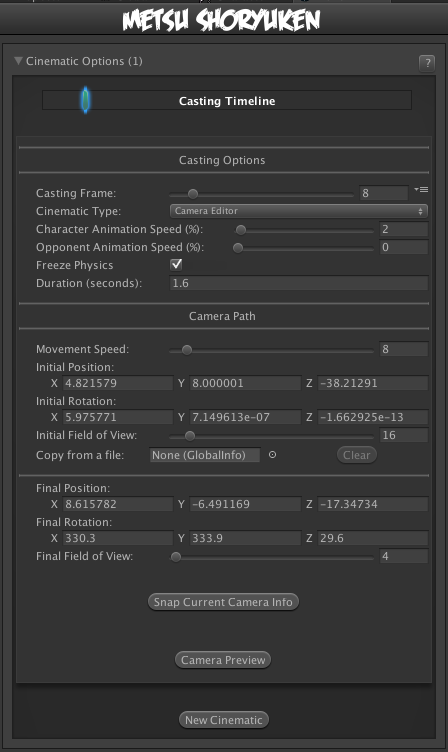Click the New Cinematic button

click(224, 720)
